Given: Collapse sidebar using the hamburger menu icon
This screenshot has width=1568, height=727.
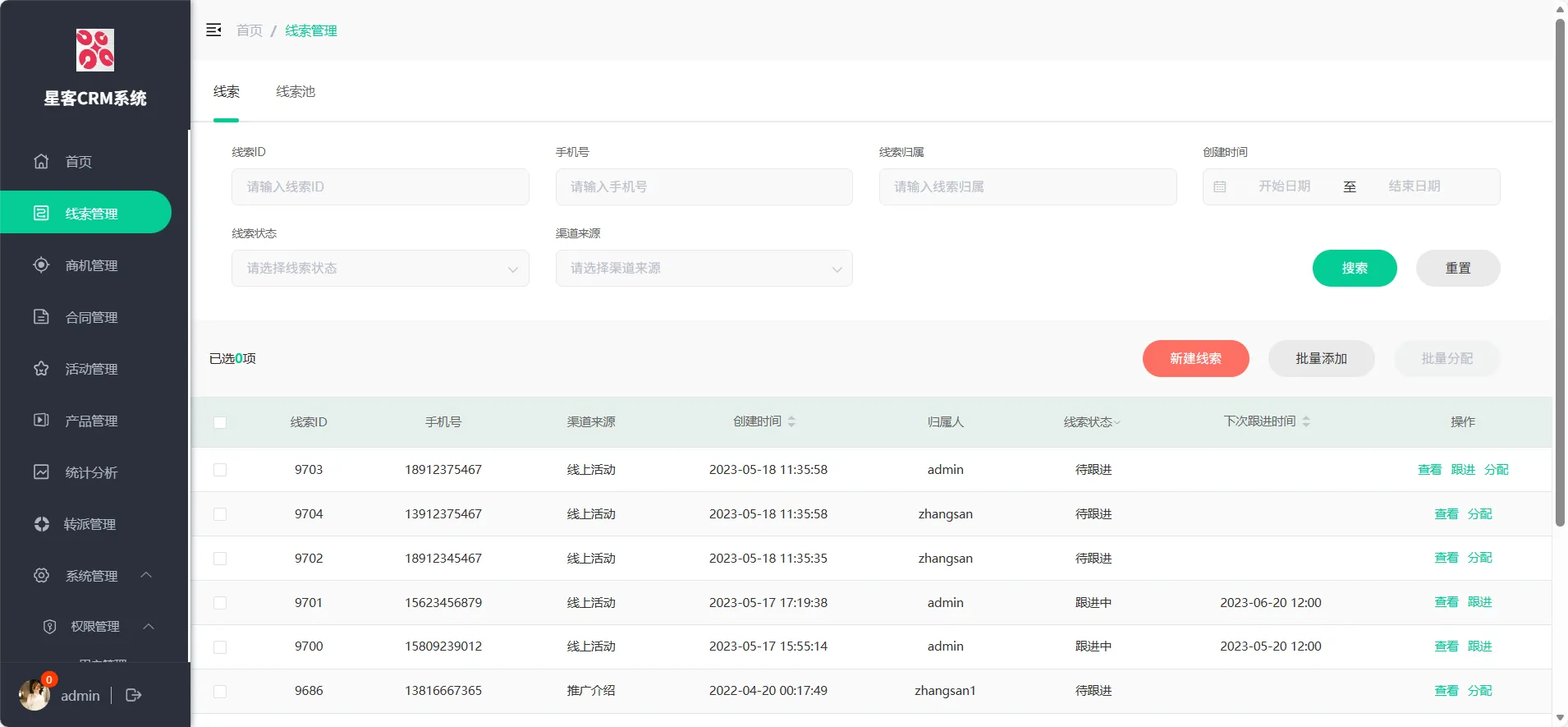Looking at the screenshot, I should click(213, 30).
